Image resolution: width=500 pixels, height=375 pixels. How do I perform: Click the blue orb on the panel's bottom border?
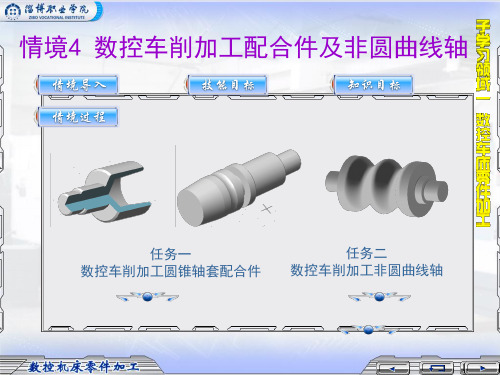coord(368,330)
